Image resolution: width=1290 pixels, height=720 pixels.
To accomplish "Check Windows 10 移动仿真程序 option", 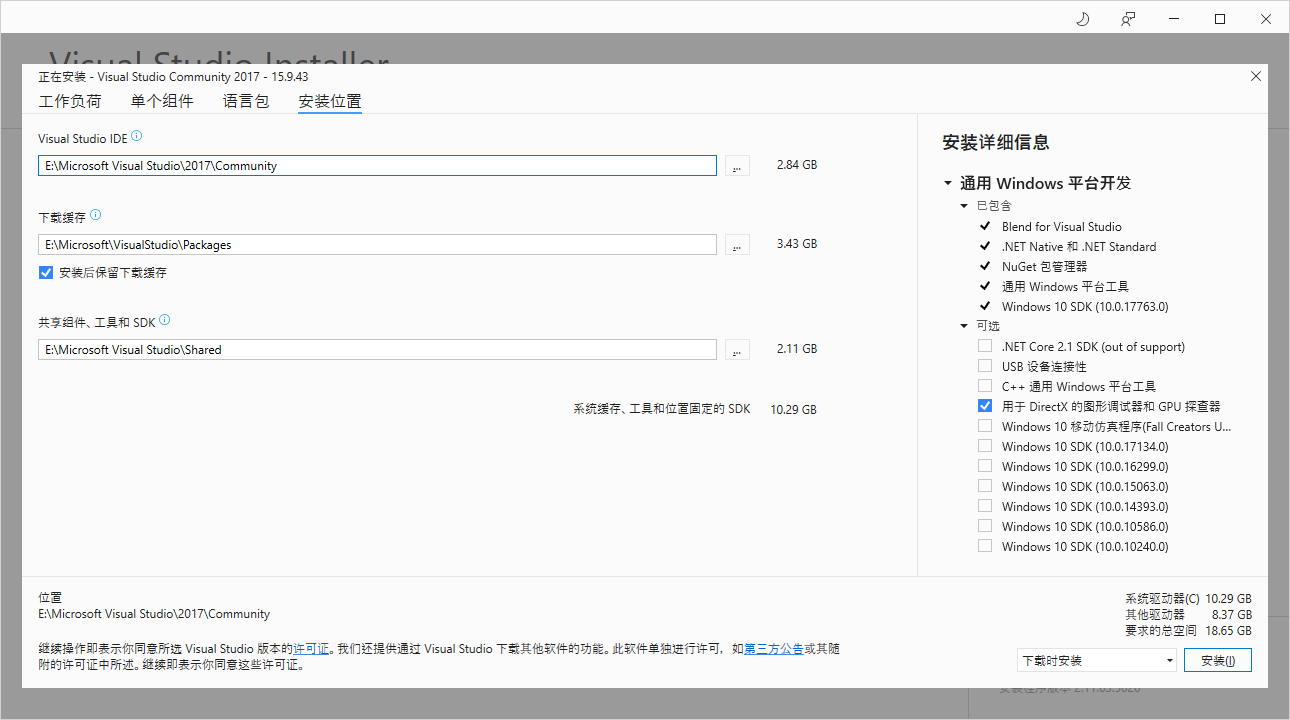I will (985, 426).
